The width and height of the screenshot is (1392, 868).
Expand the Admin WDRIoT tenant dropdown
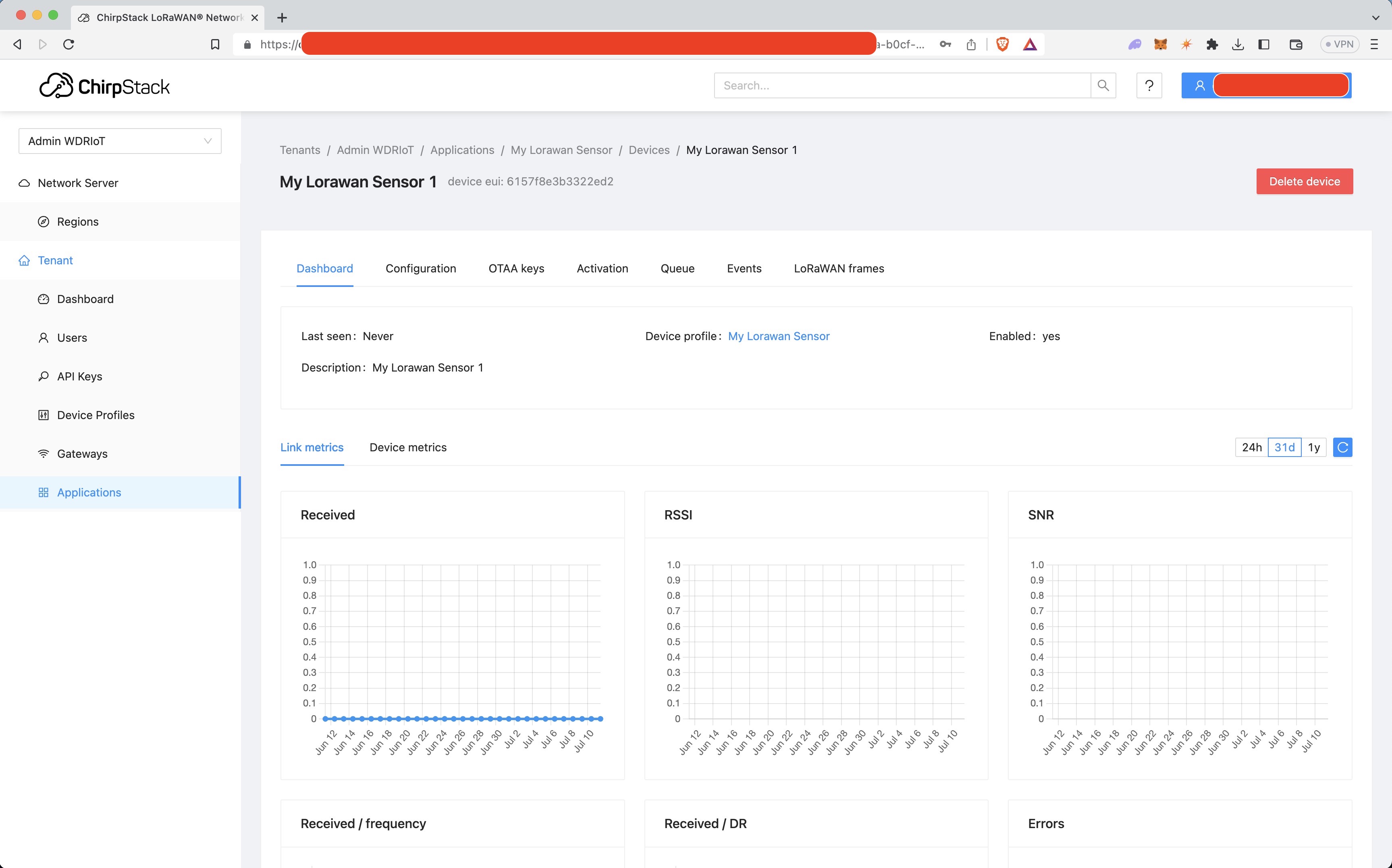point(119,141)
